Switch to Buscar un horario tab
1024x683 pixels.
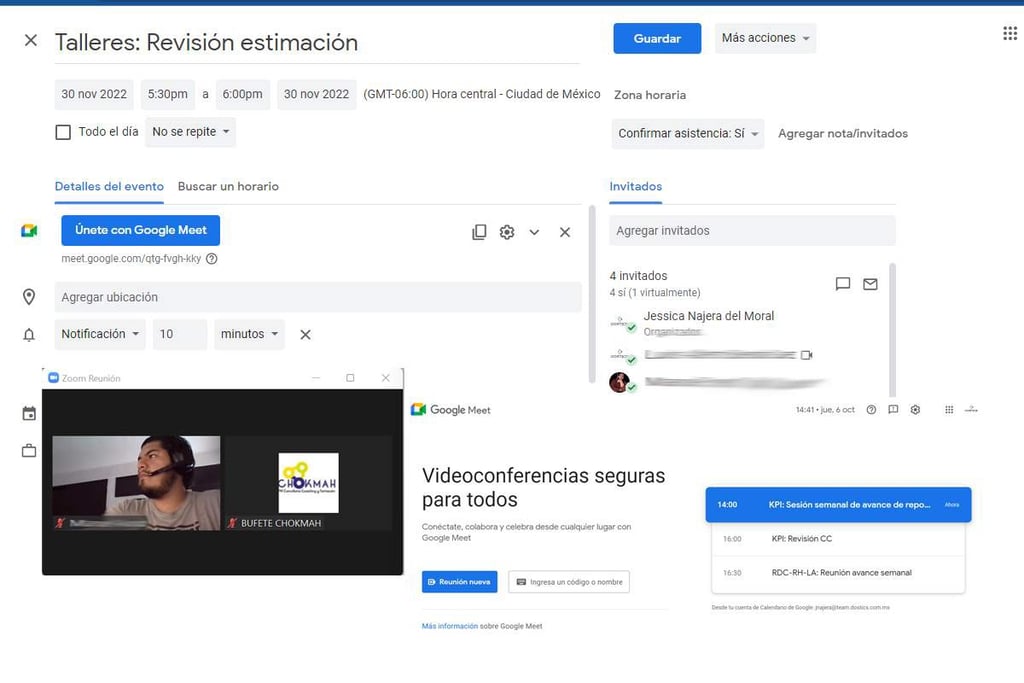(x=228, y=187)
